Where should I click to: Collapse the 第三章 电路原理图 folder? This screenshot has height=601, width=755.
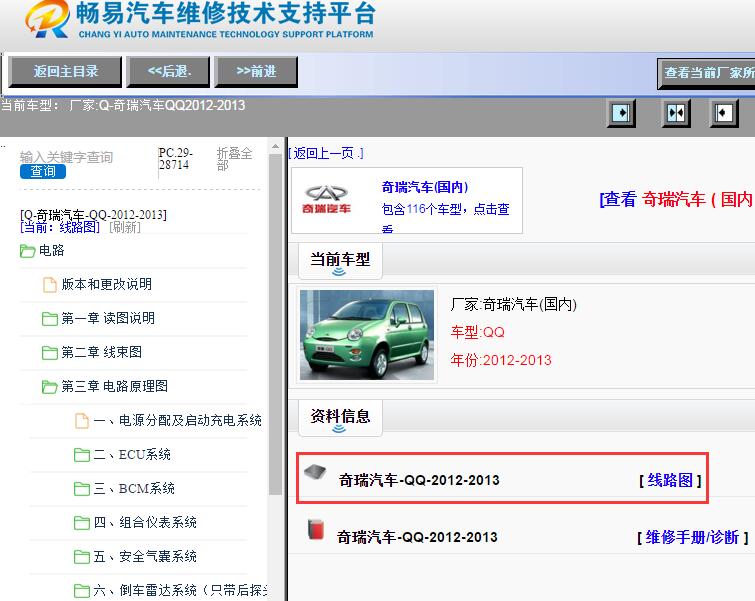[x=50, y=386]
